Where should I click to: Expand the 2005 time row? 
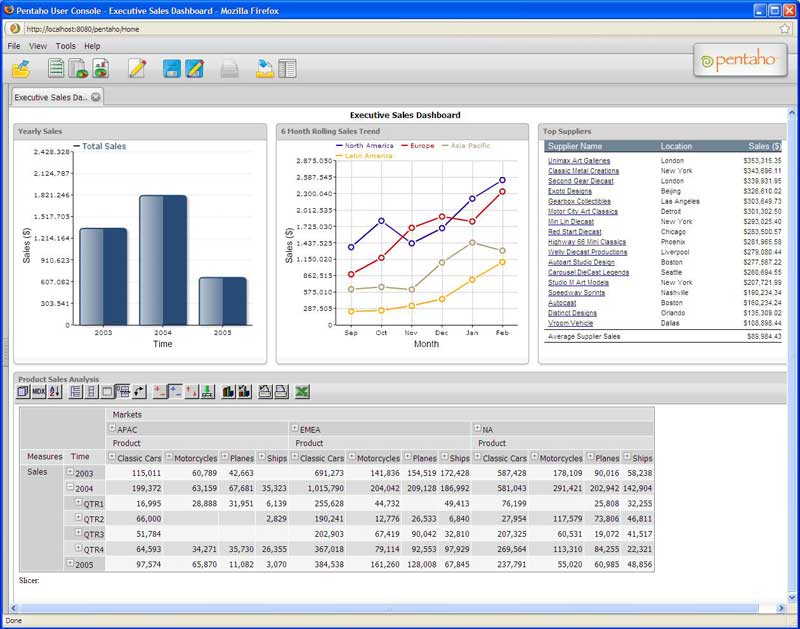[70, 563]
